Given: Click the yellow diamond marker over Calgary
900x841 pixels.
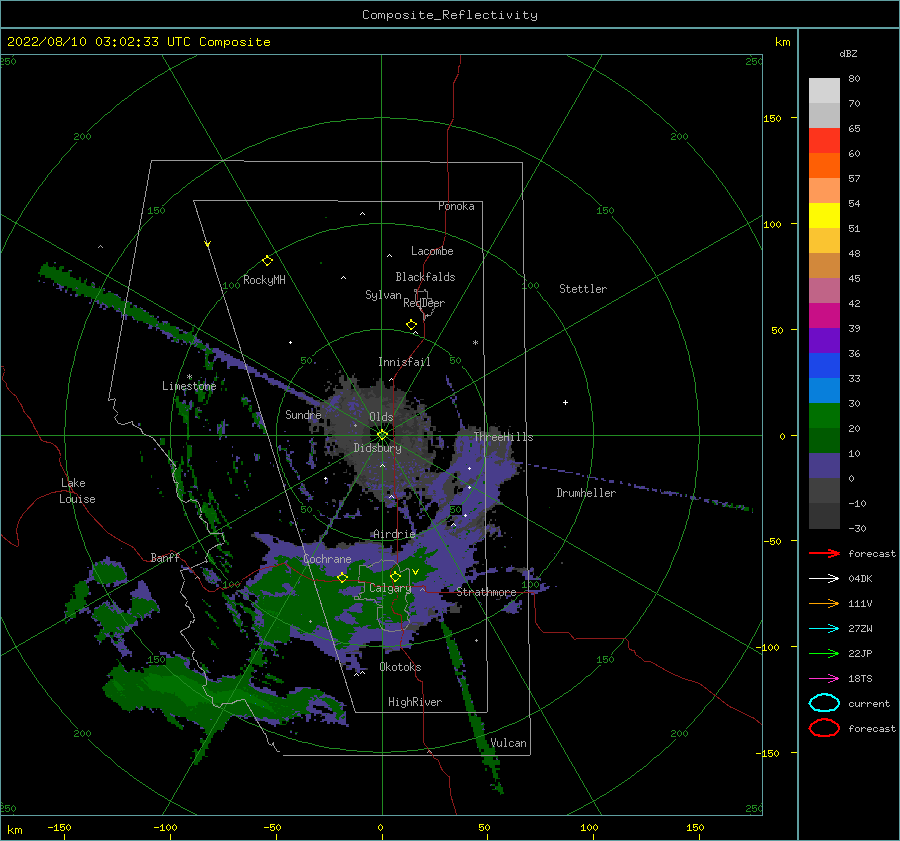Looking at the screenshot, I should pos(395,576).
